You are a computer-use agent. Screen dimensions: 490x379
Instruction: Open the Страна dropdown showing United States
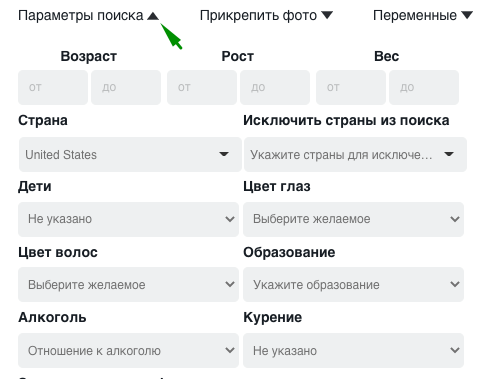tap(130, 154)
